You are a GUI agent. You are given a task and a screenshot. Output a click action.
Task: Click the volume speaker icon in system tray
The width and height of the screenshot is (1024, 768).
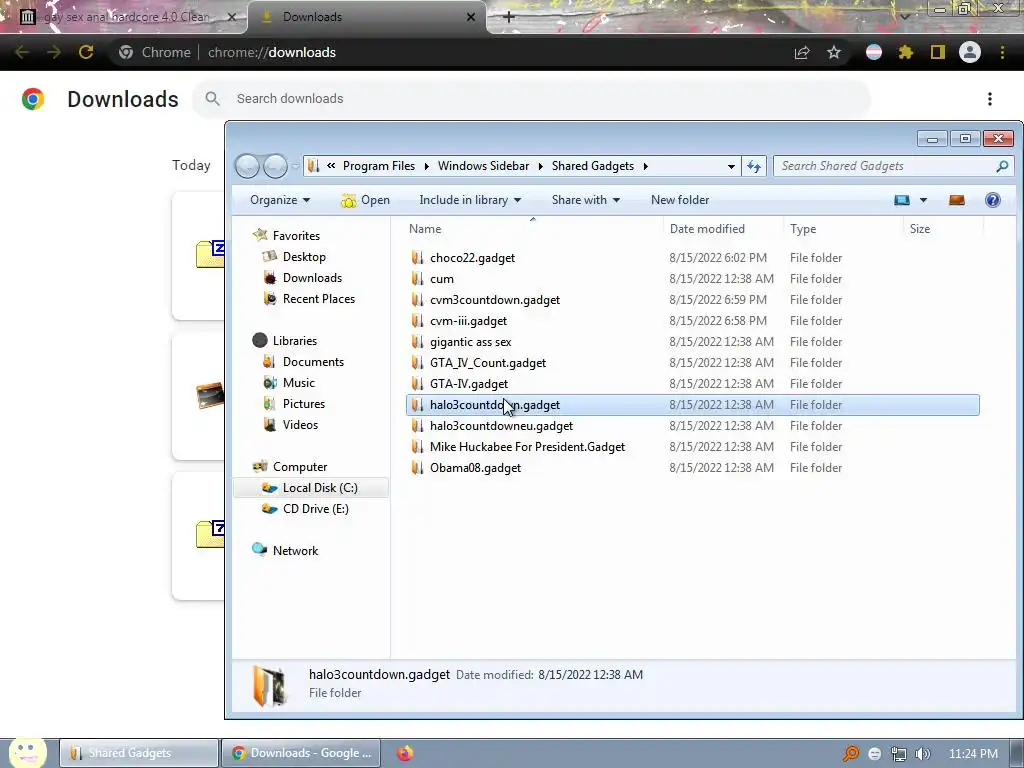coord(923,754)
